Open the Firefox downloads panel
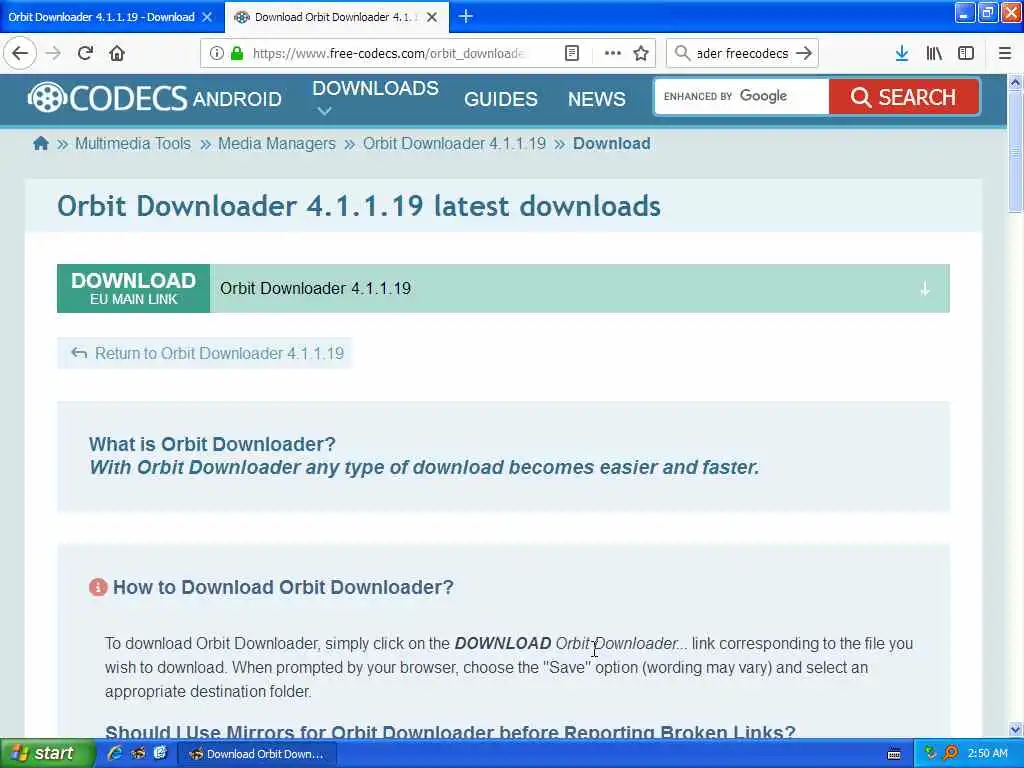Screen dimensions: 1024x768 902,54
